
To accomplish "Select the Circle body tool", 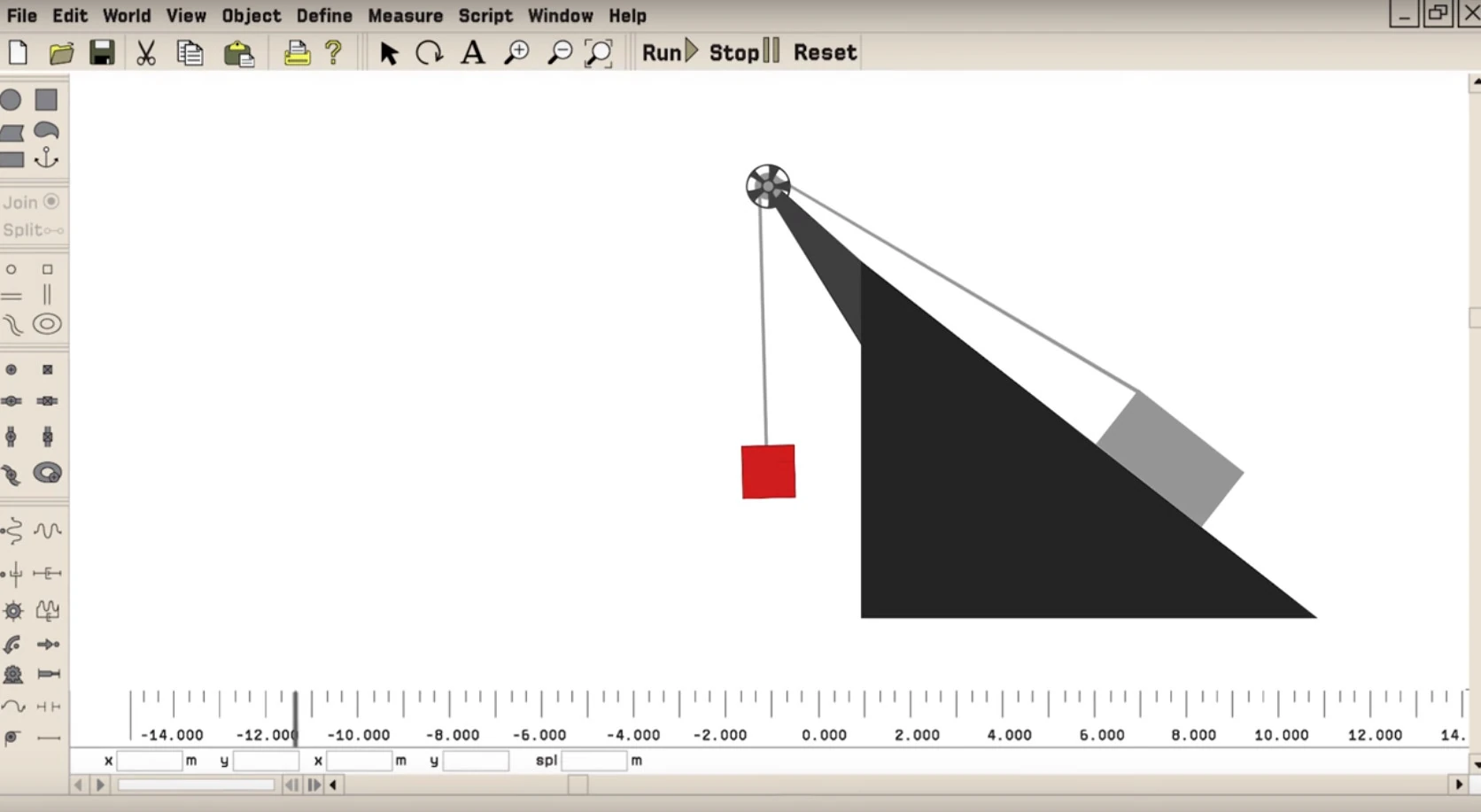I will coord(12,100).
